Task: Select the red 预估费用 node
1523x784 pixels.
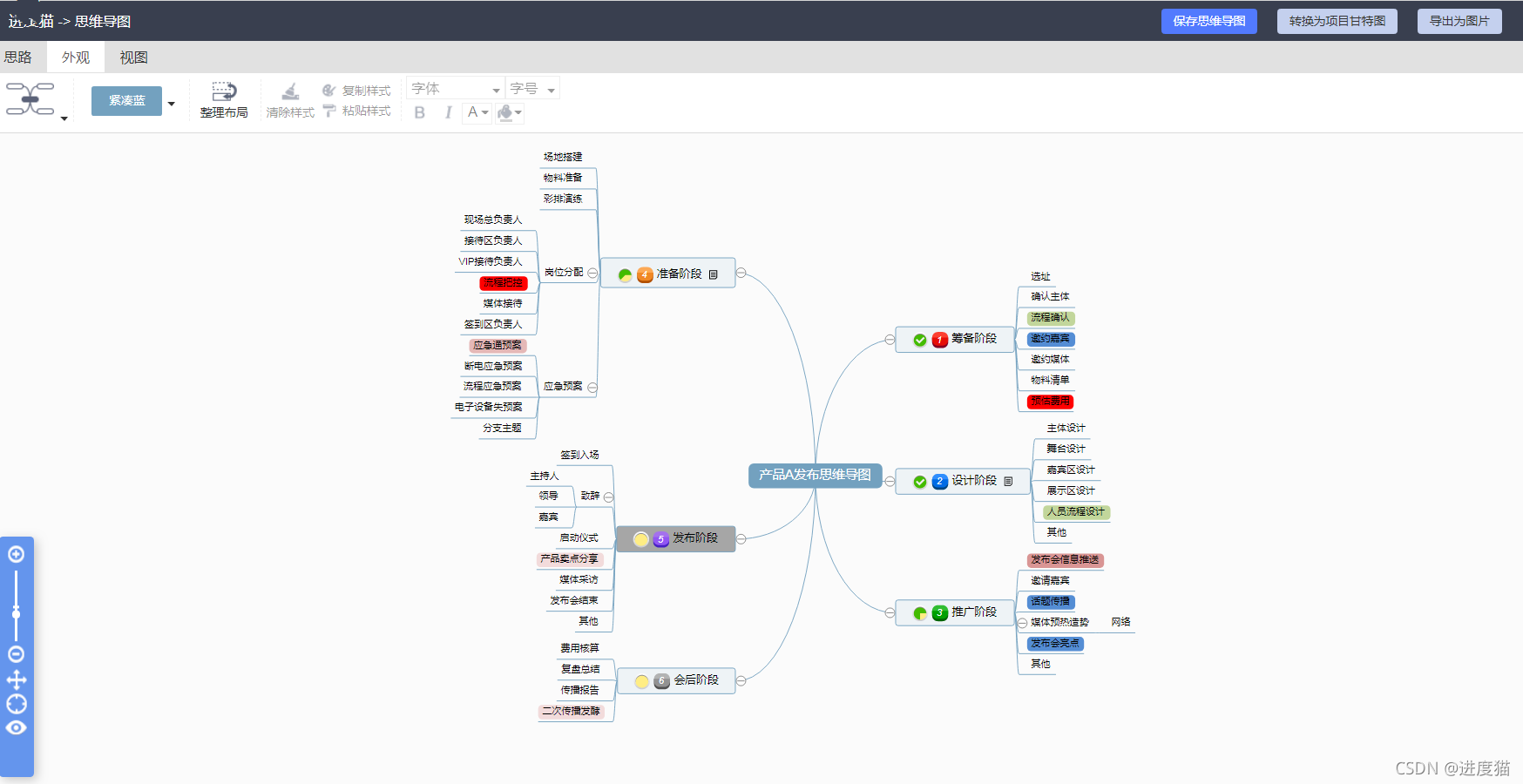Action: [1050, 402]
